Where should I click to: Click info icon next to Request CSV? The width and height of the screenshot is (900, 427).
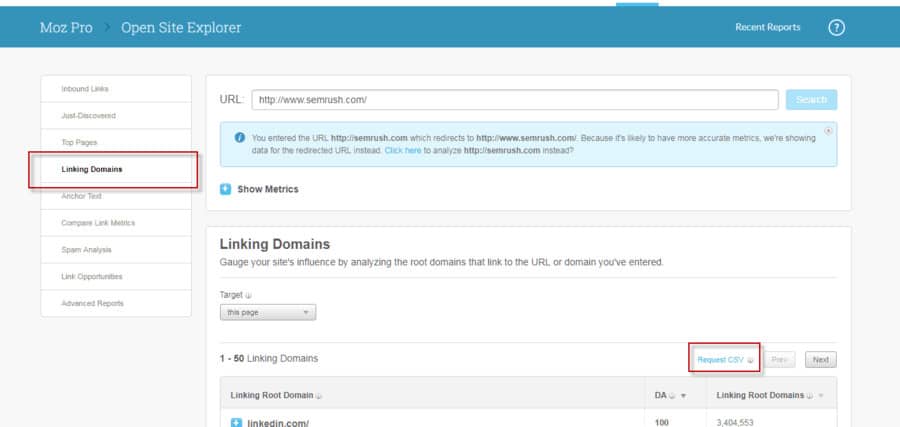(x=750, y=360)
